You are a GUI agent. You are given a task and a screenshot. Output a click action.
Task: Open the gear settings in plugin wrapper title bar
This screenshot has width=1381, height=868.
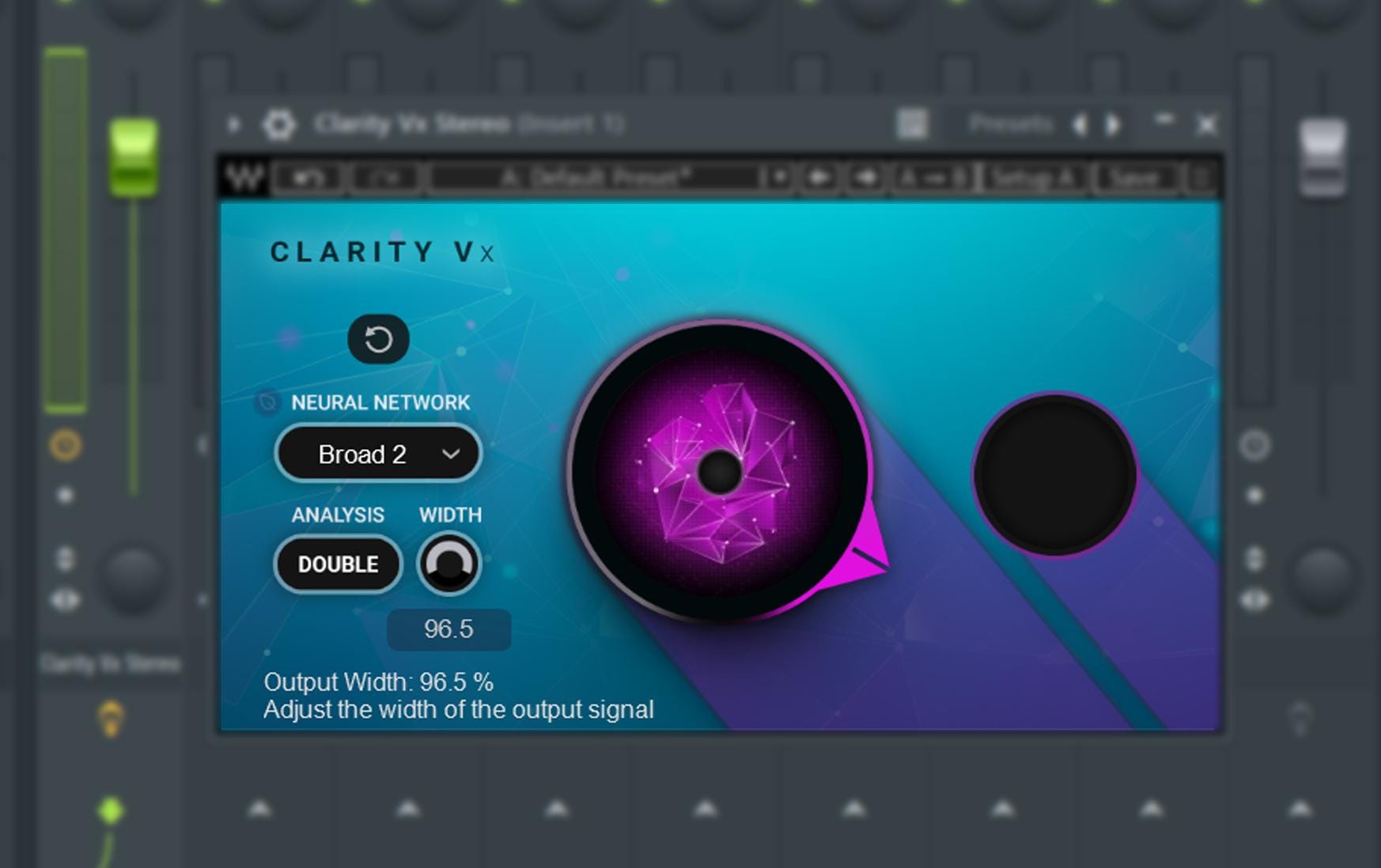279,124
